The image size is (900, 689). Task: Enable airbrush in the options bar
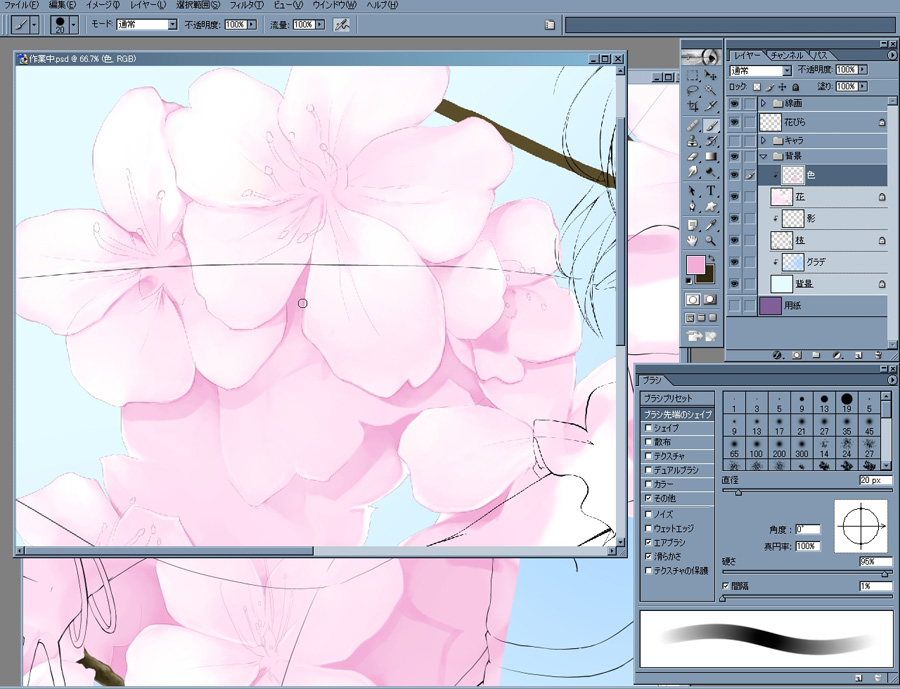coord(342,25)
